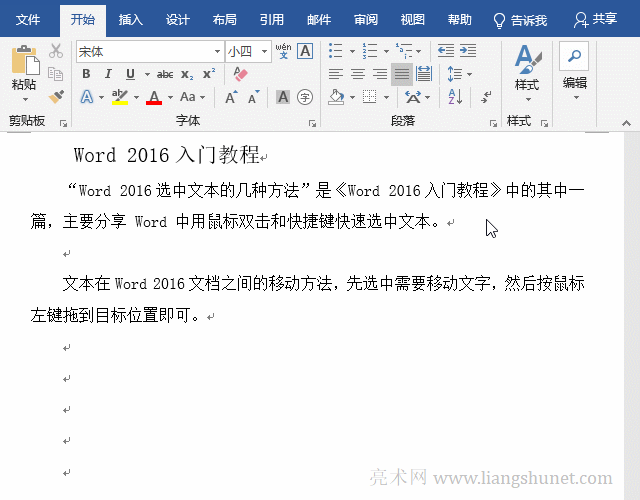Toggle show paragraph marks
Screen dimensions: 640x500
pos(485,97)
